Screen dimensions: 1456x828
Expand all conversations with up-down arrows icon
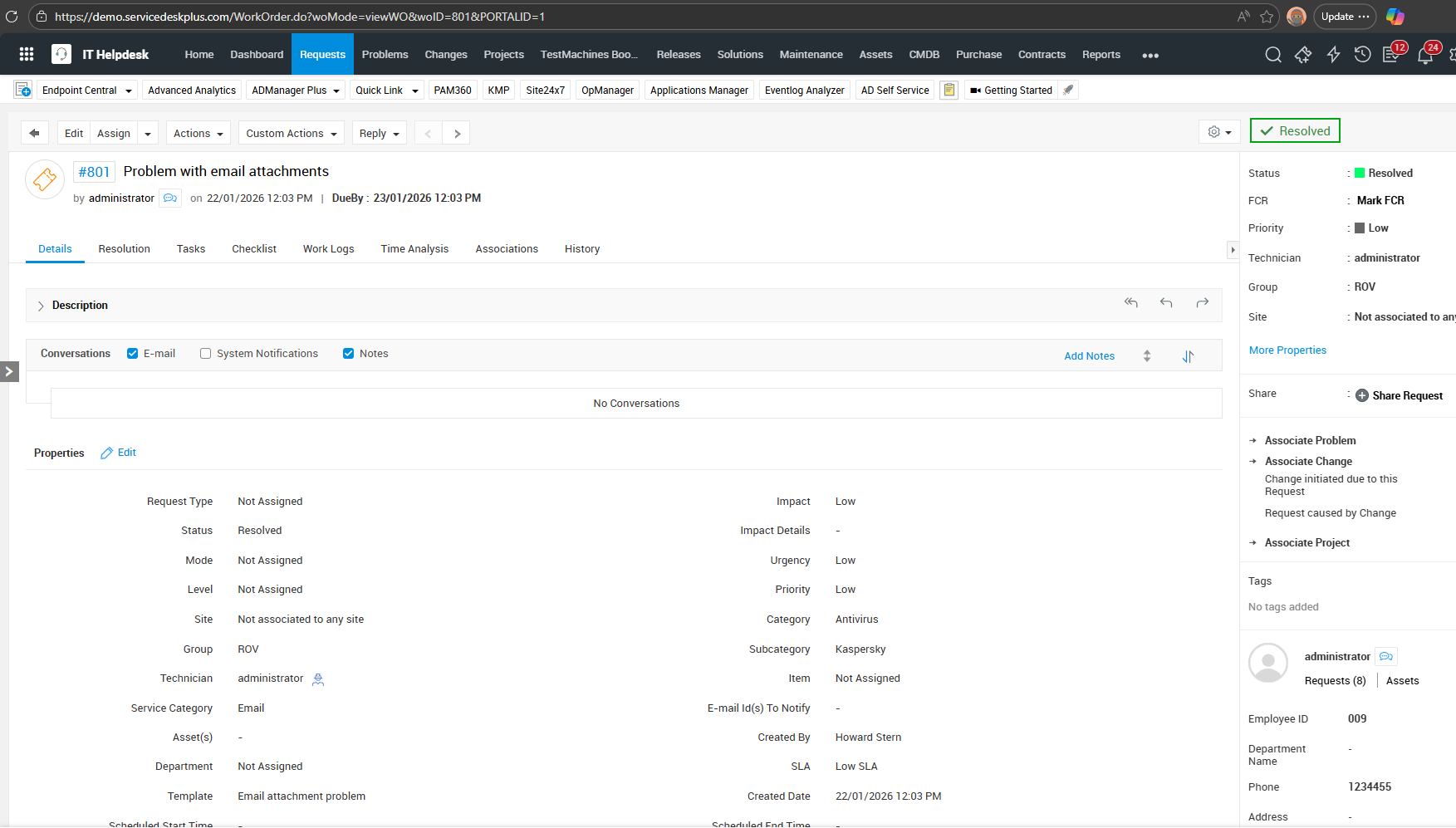point(1147,356)
